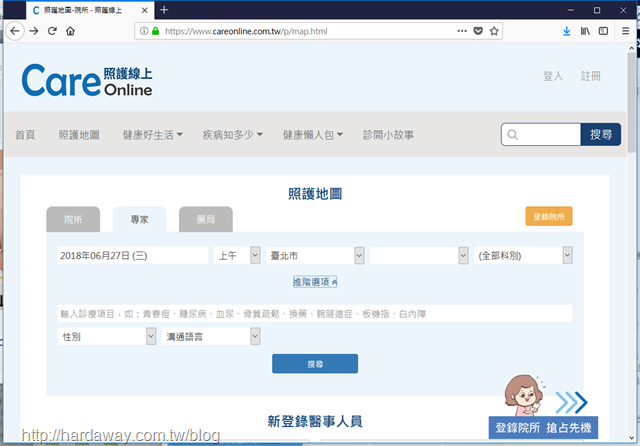Click dark blue 搜尋 button in header
The width and height of the screenshot is (640, 446).
[601, 135]
